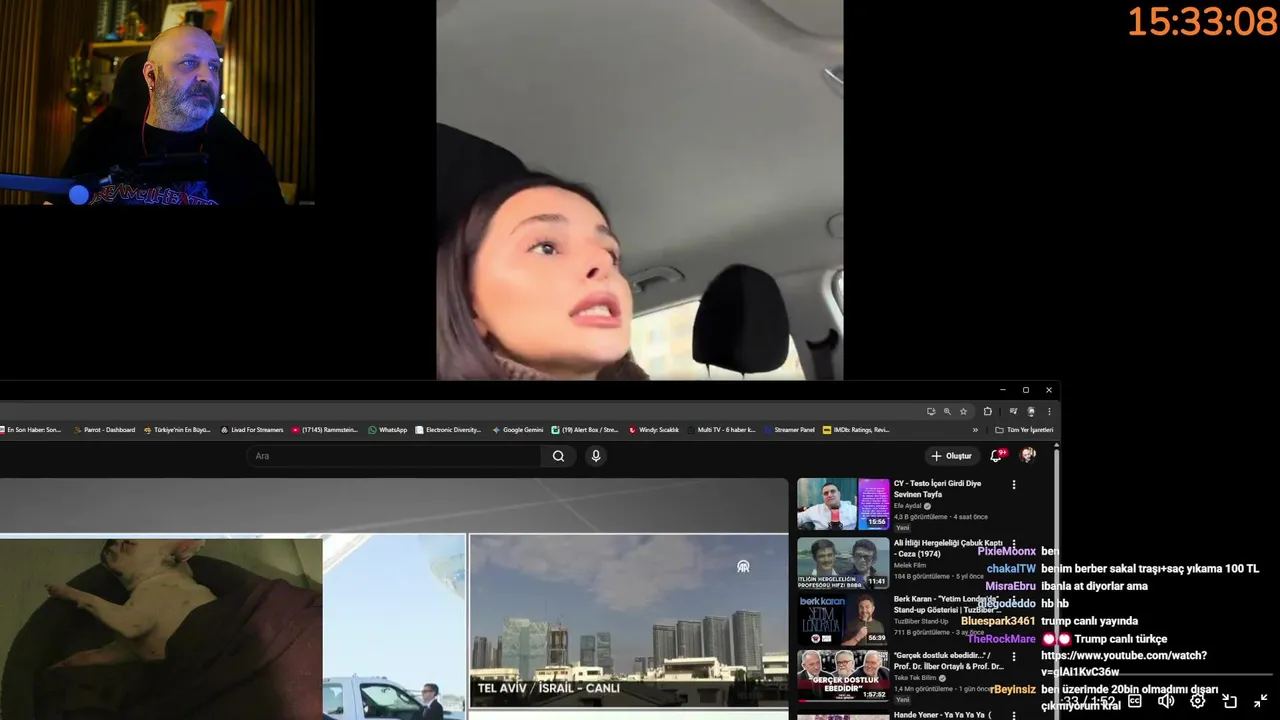1280x720 pixels.
Task: Click the YouTube search magnifier button
Action: pyautogui.click(x=558, y=456)
